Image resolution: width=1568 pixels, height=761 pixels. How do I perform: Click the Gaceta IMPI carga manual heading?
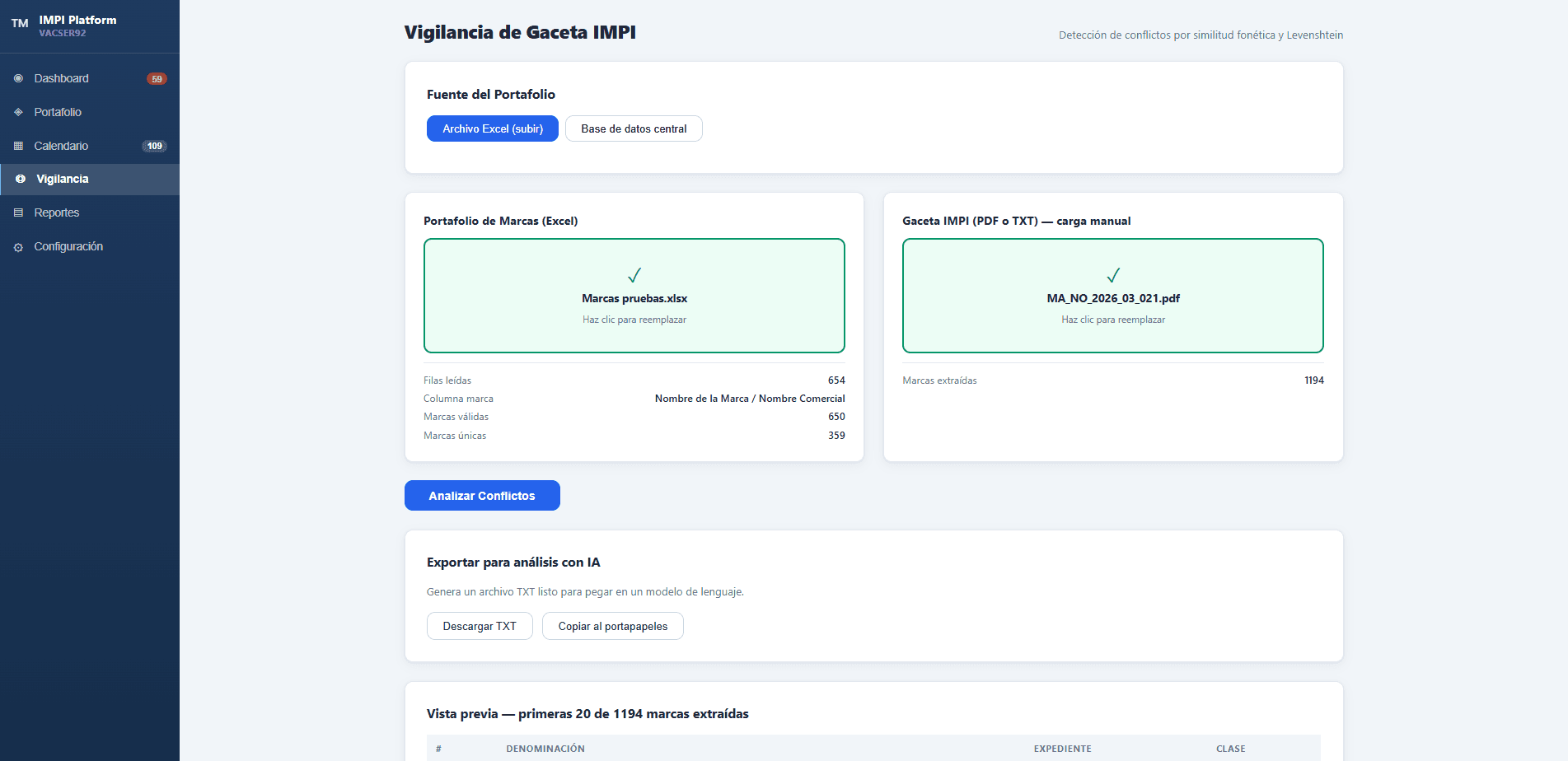click(x=1017, y=221)
